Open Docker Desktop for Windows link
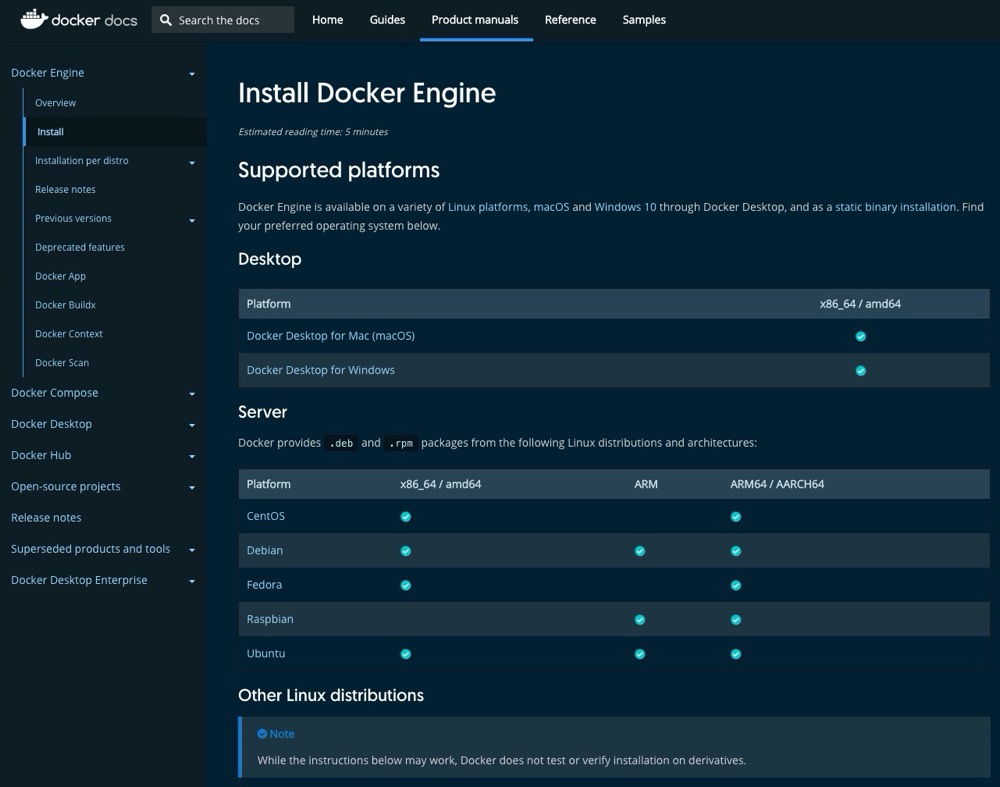1000x787 pixels. (x=321, y=371)
